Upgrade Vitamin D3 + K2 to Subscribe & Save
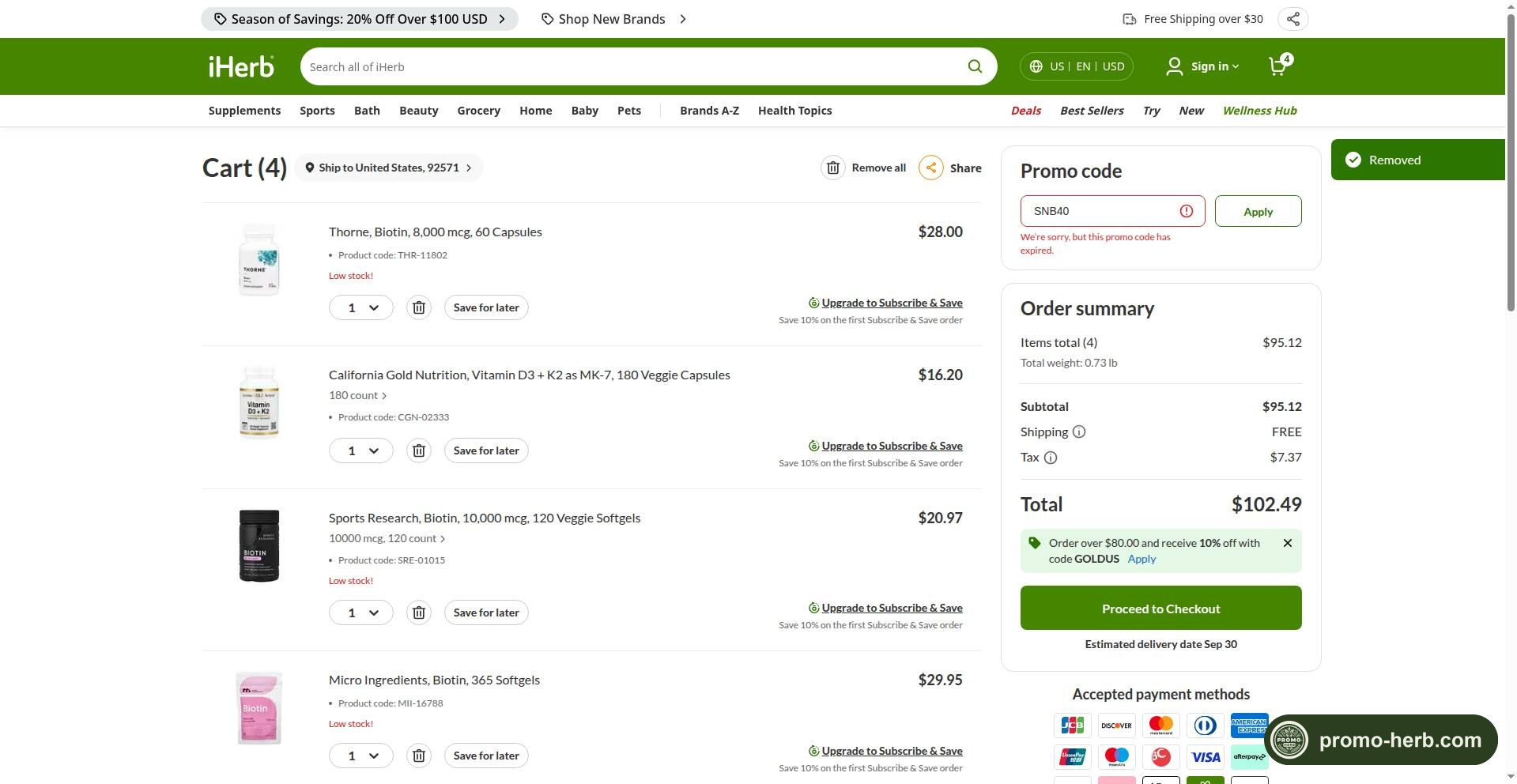This screenshot has height=784, width=1517. (x=892, y=446)
